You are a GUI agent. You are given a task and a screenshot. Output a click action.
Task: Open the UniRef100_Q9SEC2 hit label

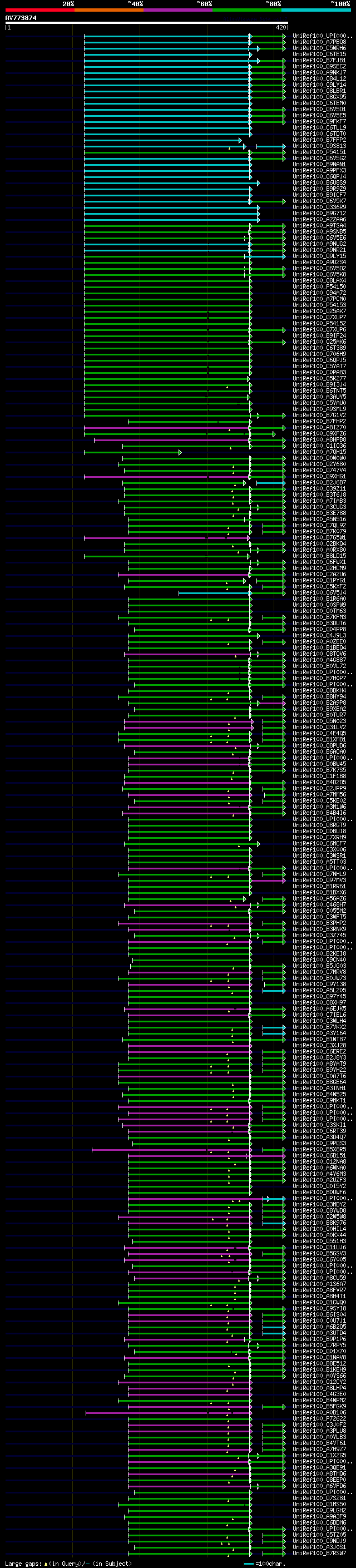coord(319,66)
